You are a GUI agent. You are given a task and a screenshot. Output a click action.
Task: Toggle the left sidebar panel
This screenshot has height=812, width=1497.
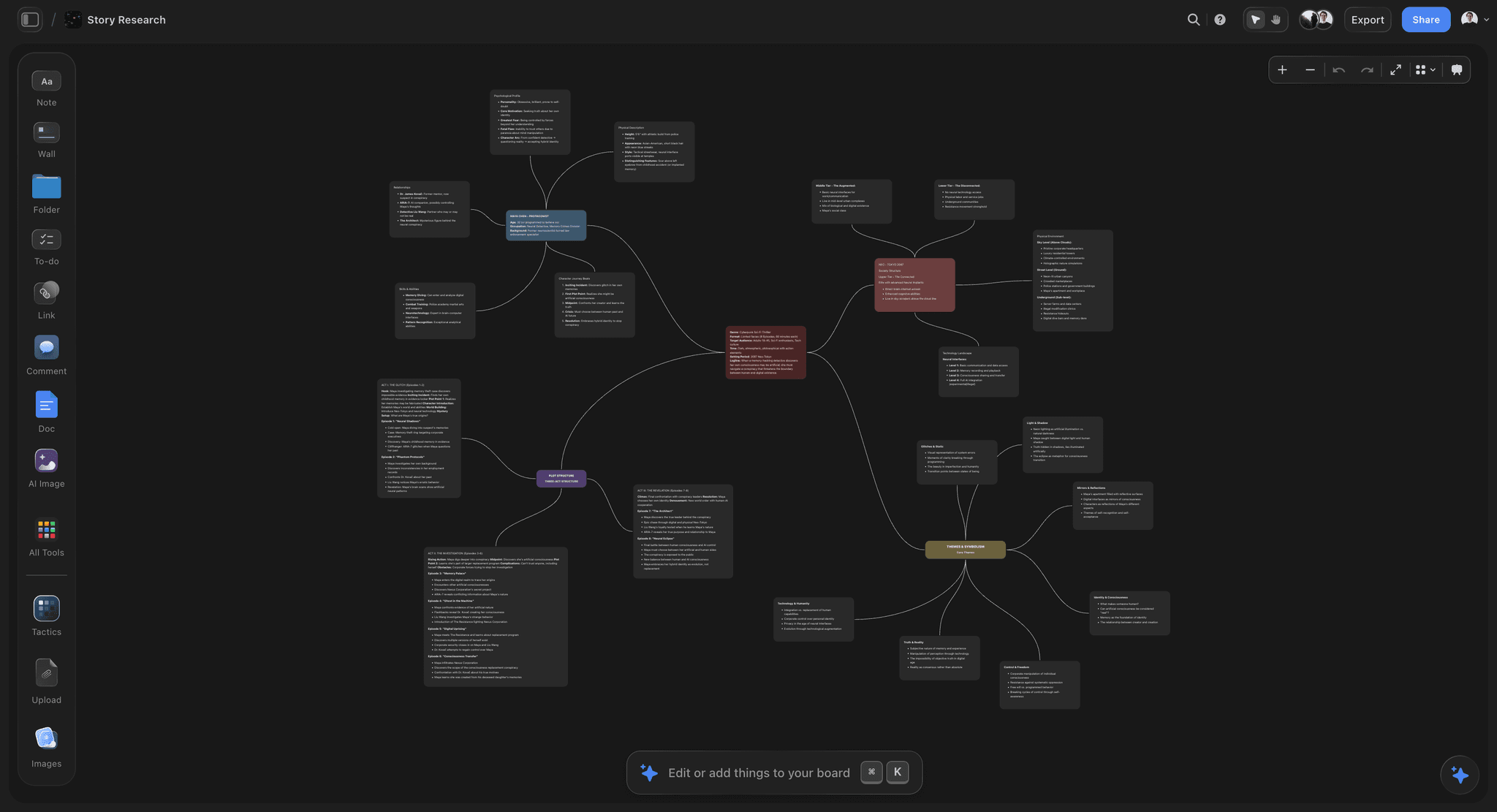pyautogui.click(x=30, y=20)
